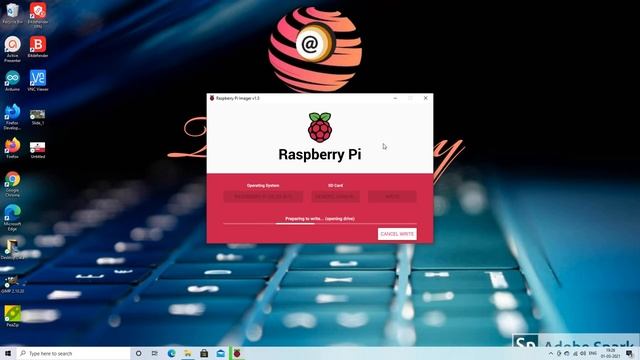Select the Bitdefender desktop shortcut
This screenshot has height=360, width=640.
click(x=38, y=47)
